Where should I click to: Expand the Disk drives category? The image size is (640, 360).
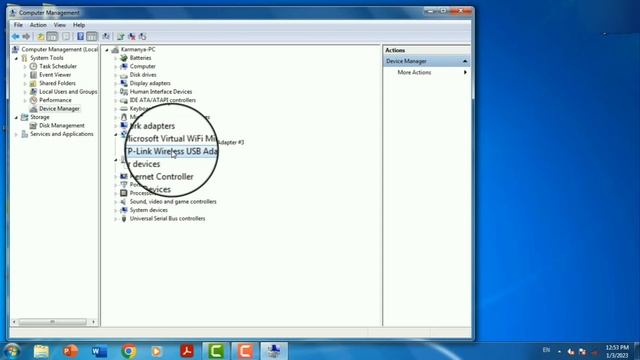coord(116,75)
